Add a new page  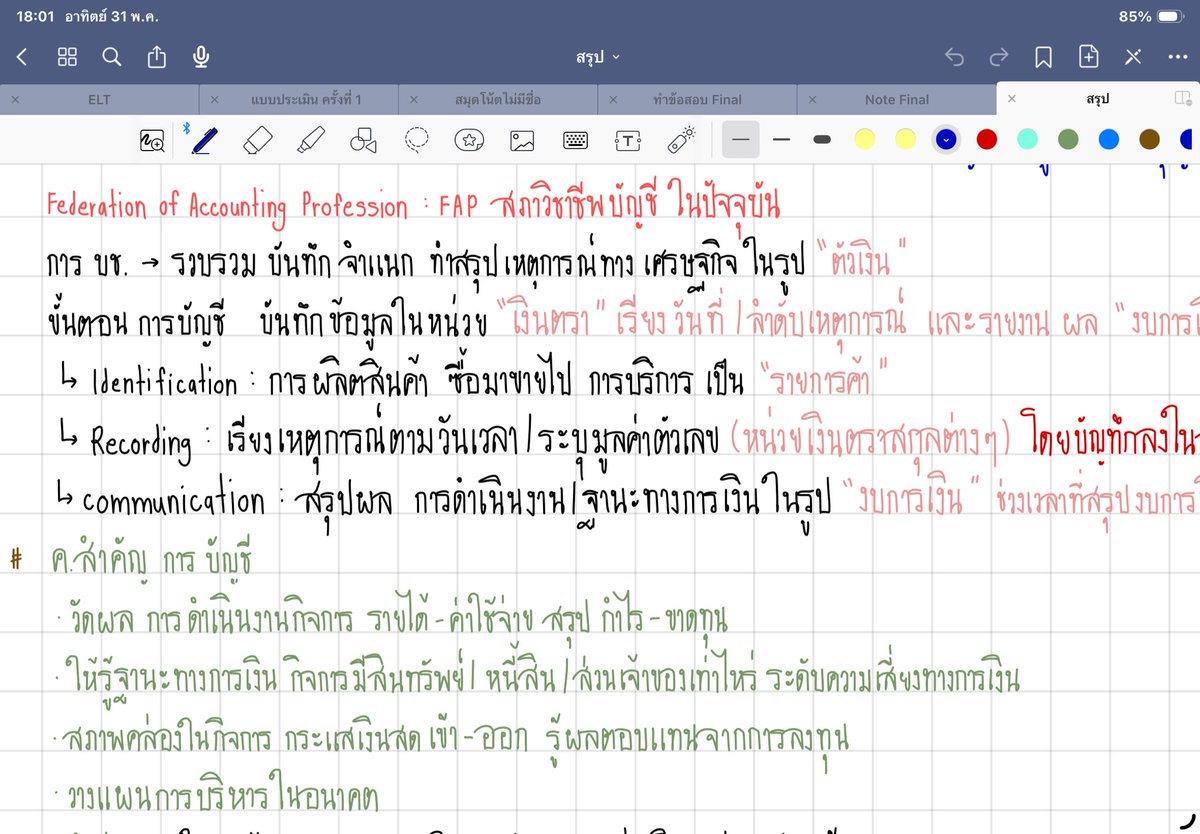[1089, 57]
